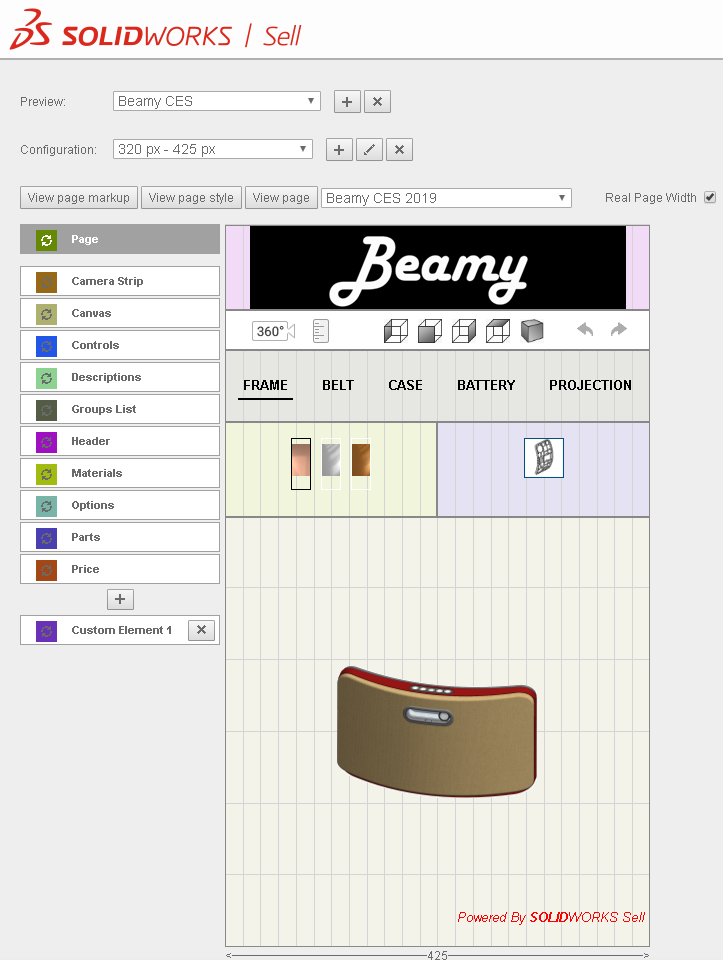
Task: Switch to the BATTERY tab
Action: [486, 385]
